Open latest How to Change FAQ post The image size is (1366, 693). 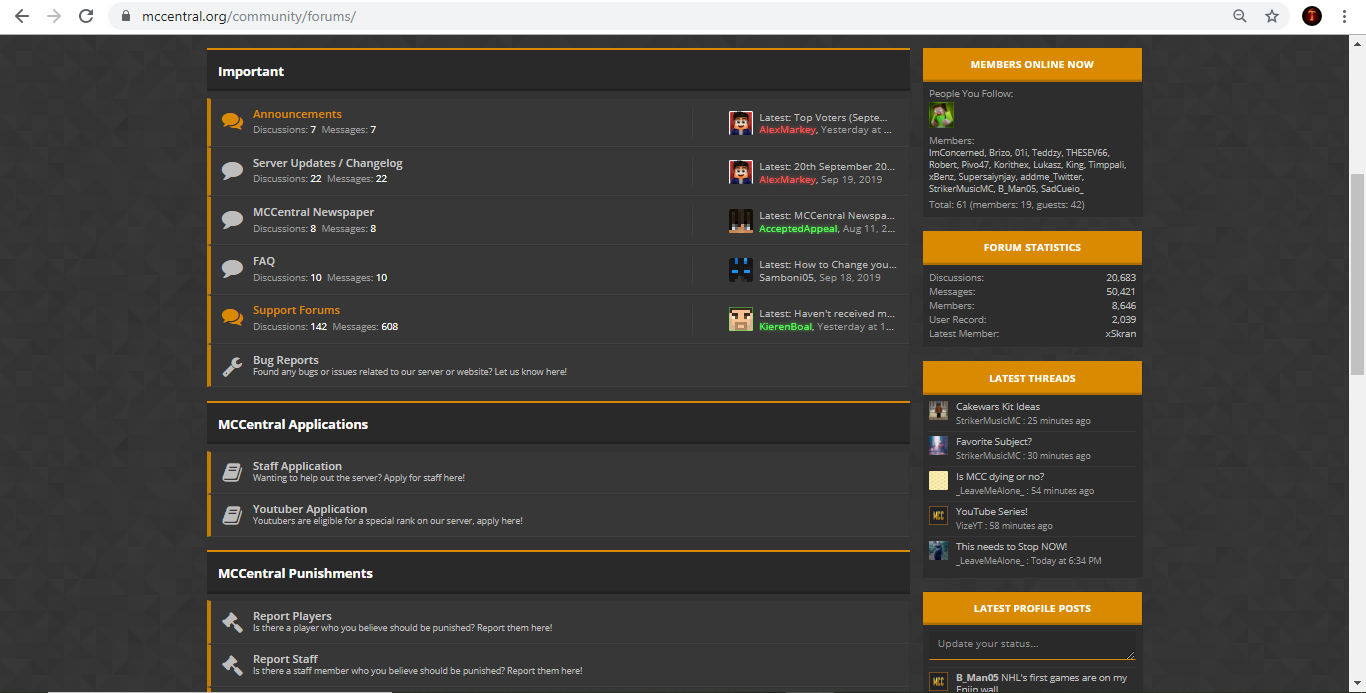(845, 264)
